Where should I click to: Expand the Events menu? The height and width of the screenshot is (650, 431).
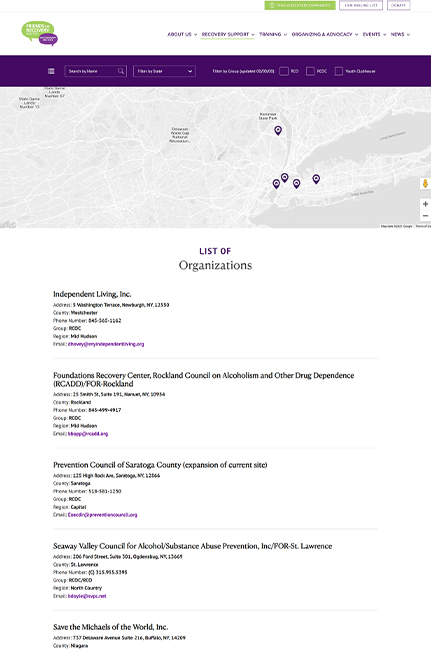[x=374, y=34]
